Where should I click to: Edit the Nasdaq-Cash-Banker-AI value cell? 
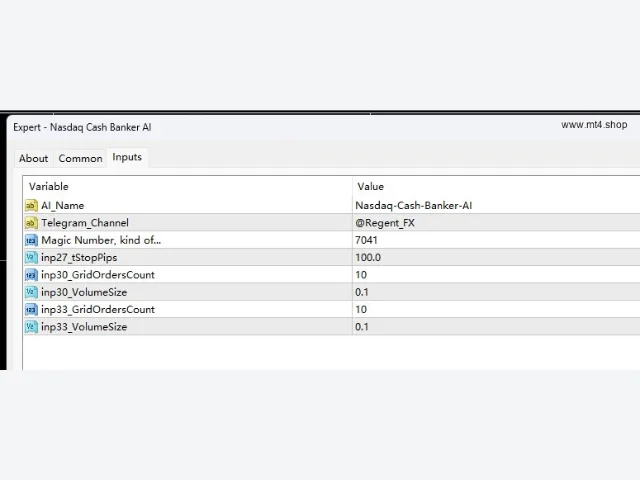(x=496, y=205)
